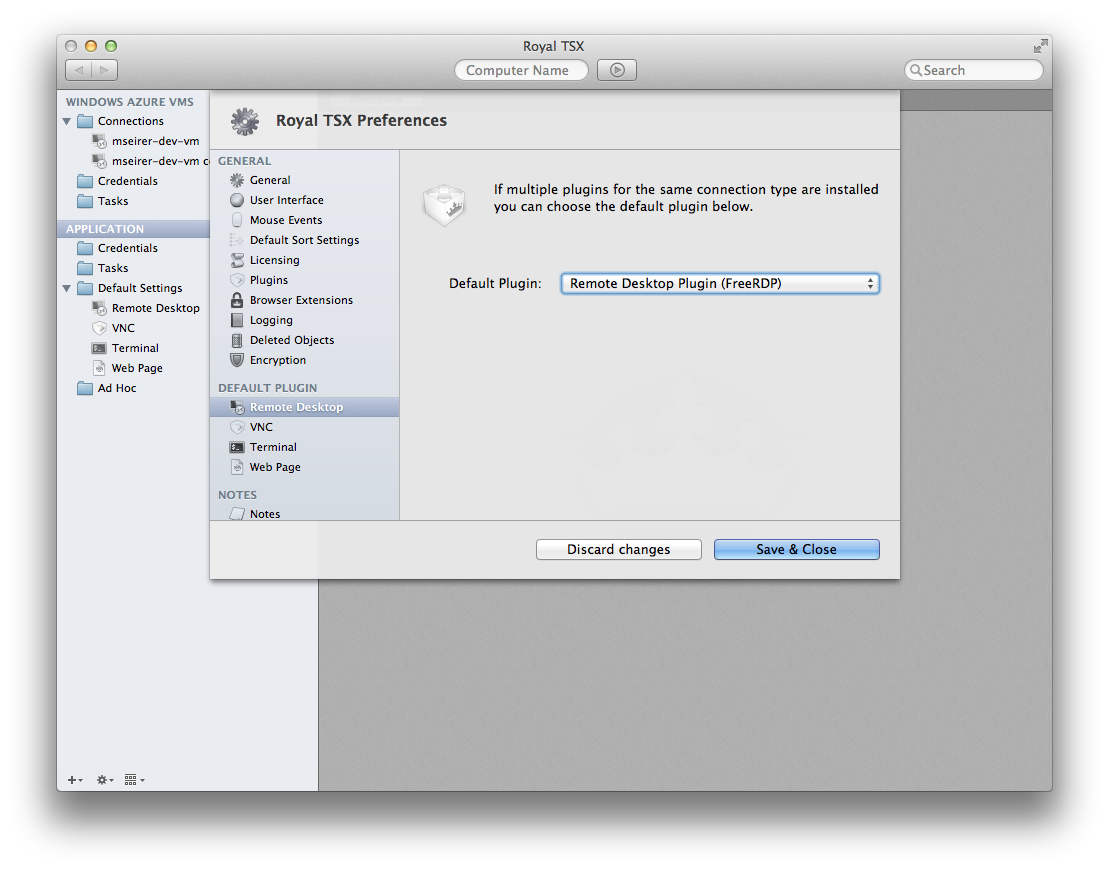Open the Default Plugin dropdown
The width and height of the screenshot is (1109, 870).
[x=720, y=284]
